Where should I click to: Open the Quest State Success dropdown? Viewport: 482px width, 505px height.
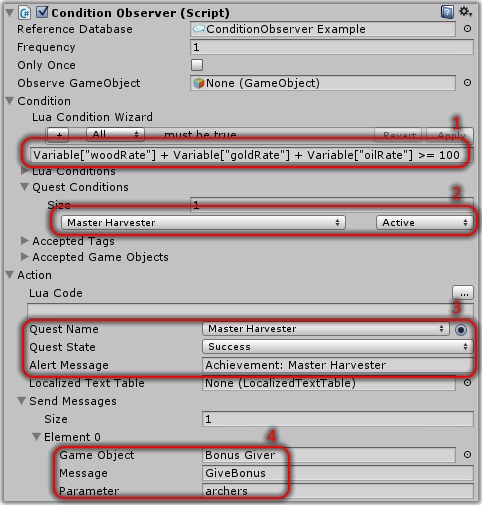(337, 347)
